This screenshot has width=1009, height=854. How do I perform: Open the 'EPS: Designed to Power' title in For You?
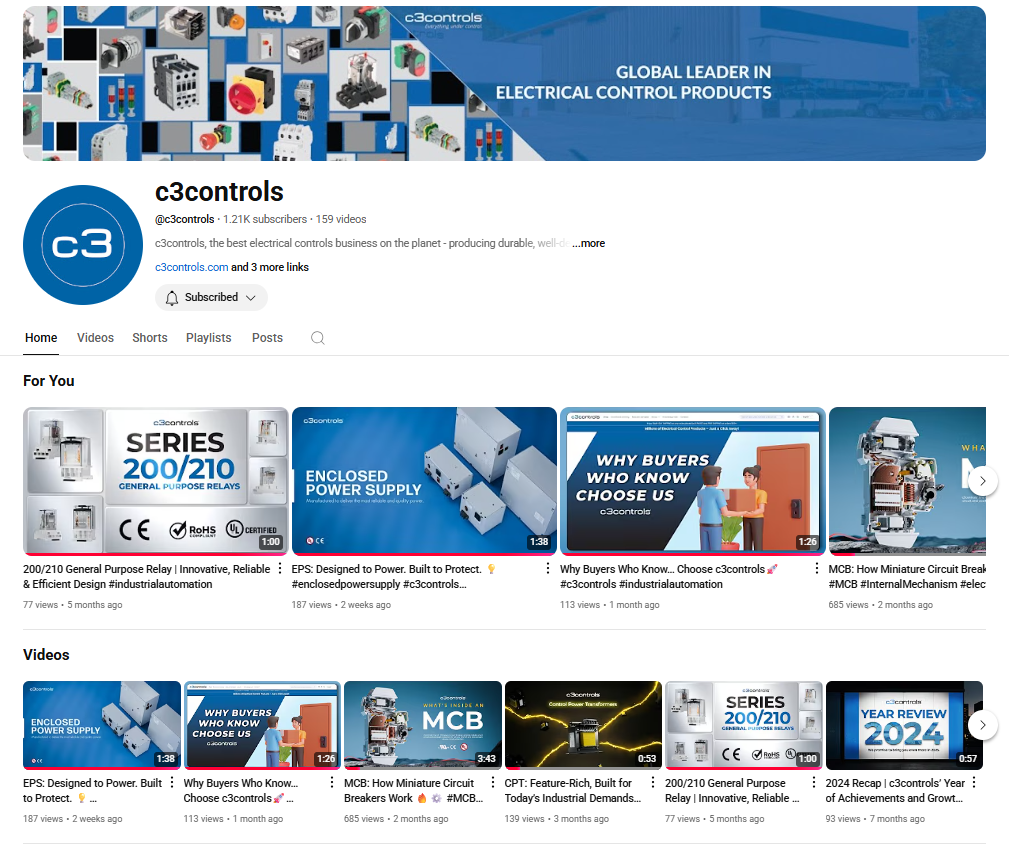click(394, 577)
